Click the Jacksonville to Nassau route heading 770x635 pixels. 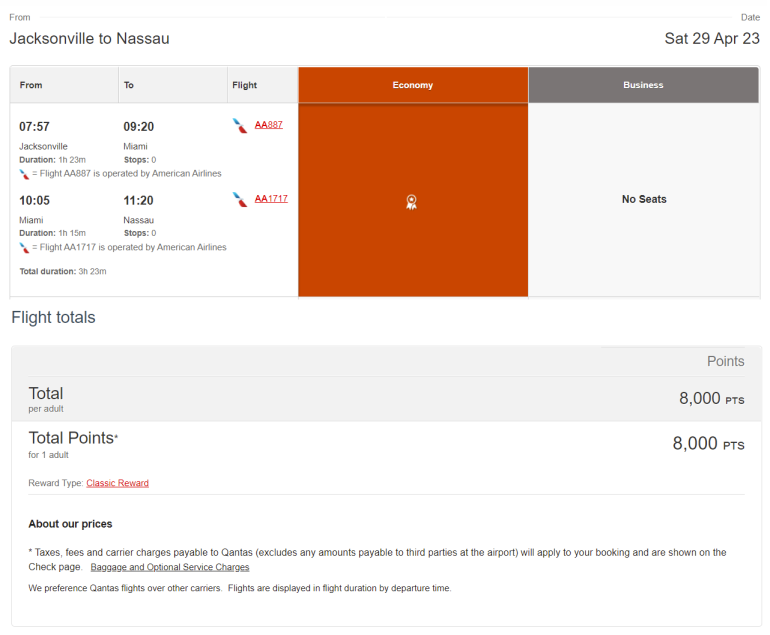click(x=89, y=39)
